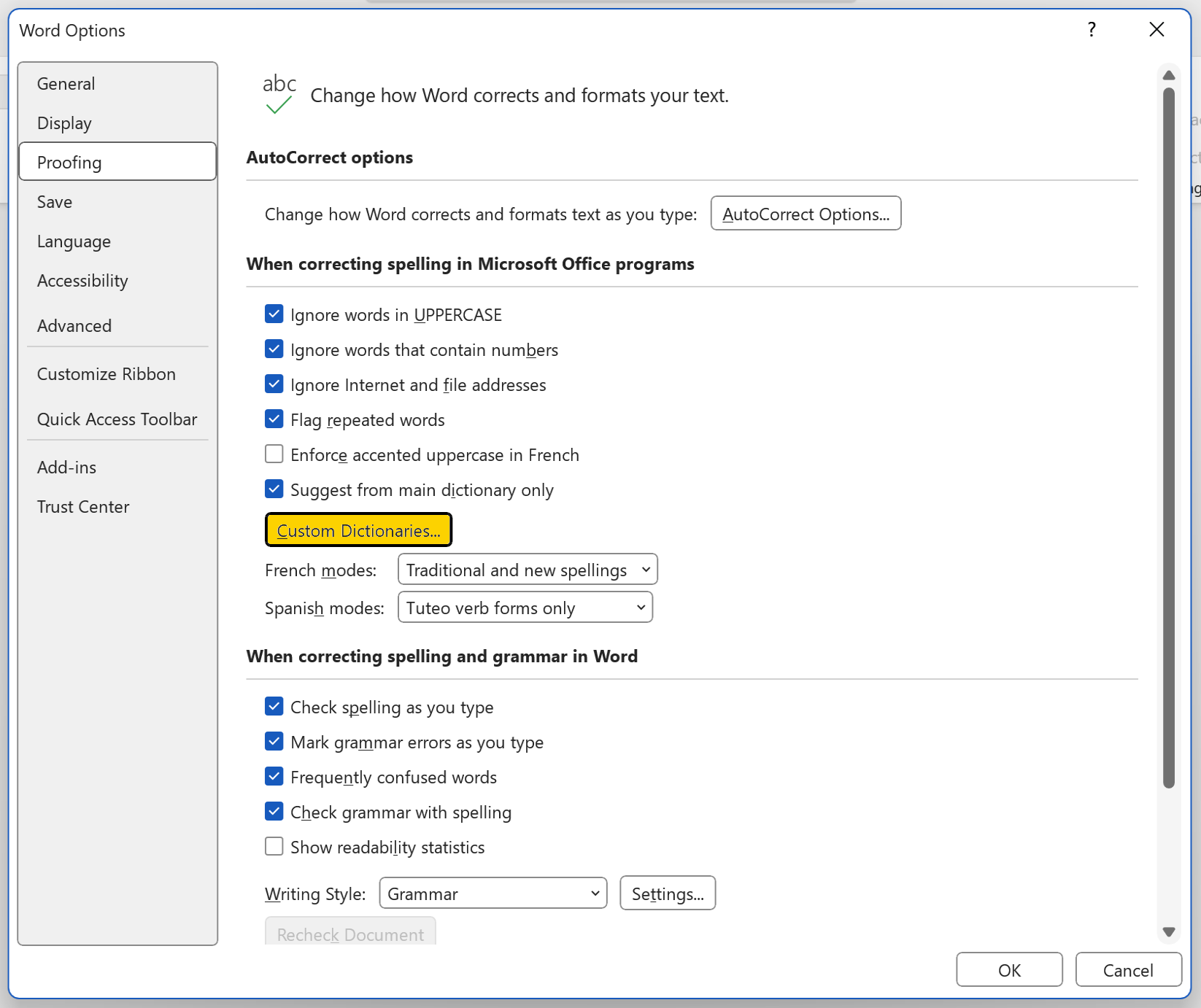
Task: Confirm with the OK button
Action: click(1009, 970)
